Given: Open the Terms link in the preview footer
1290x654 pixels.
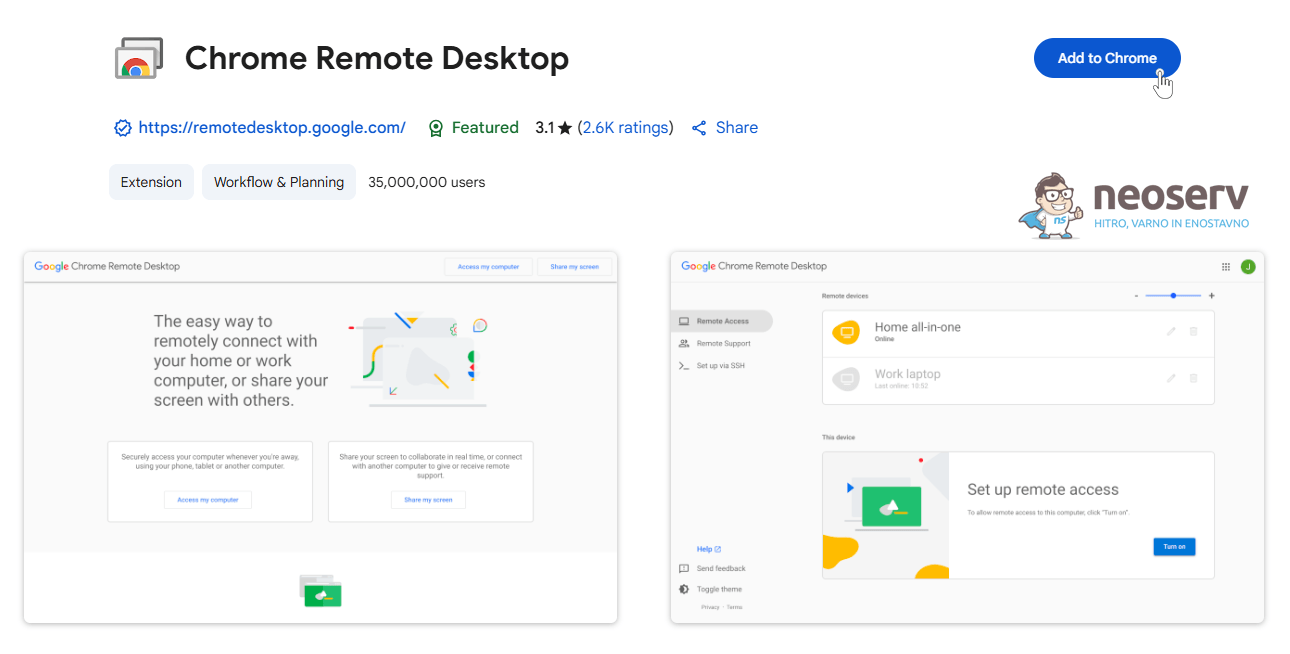Looking at the screenshot, I should click(x=734, y=607).
